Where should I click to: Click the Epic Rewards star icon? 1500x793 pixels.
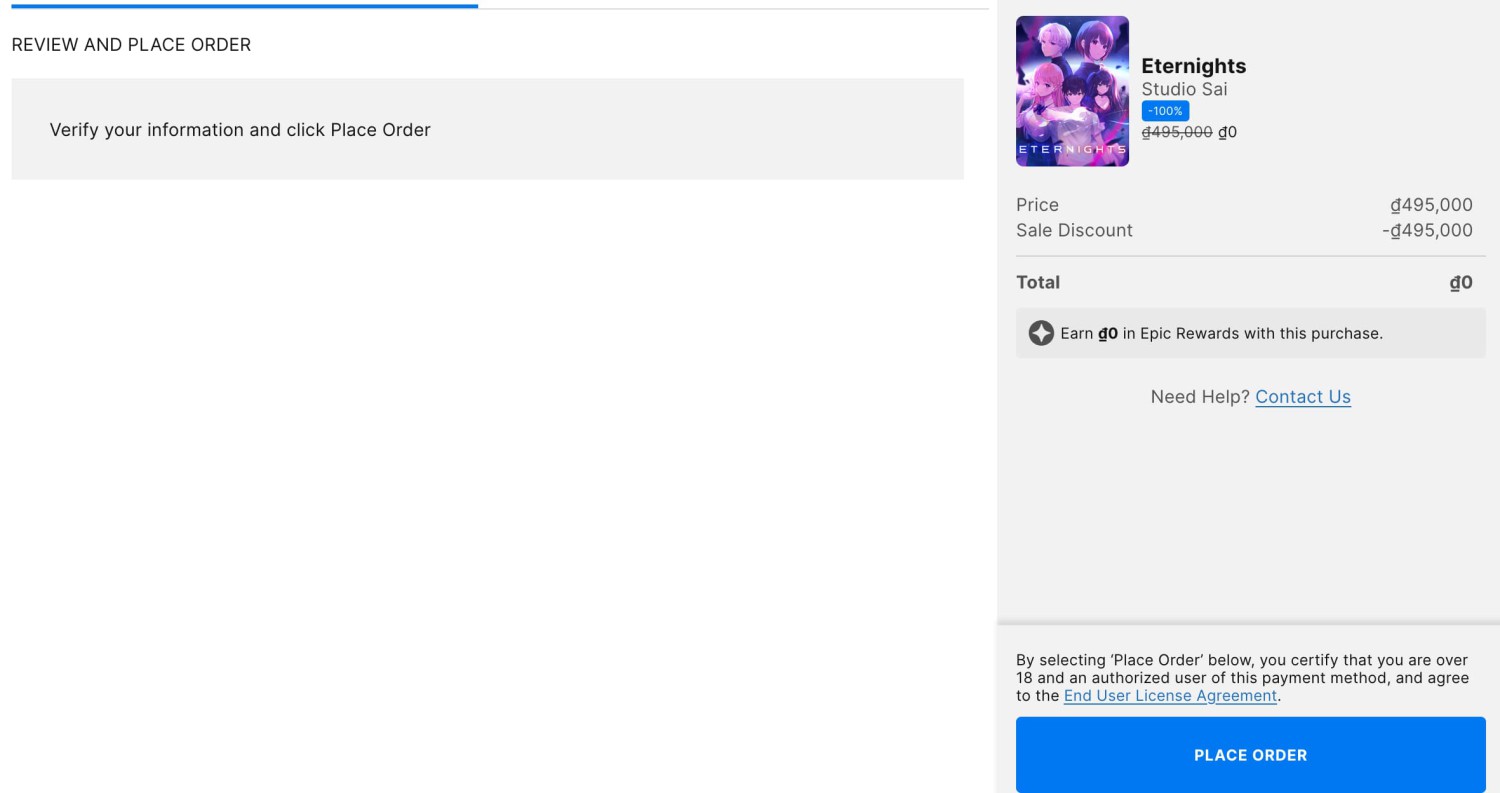1041,333
